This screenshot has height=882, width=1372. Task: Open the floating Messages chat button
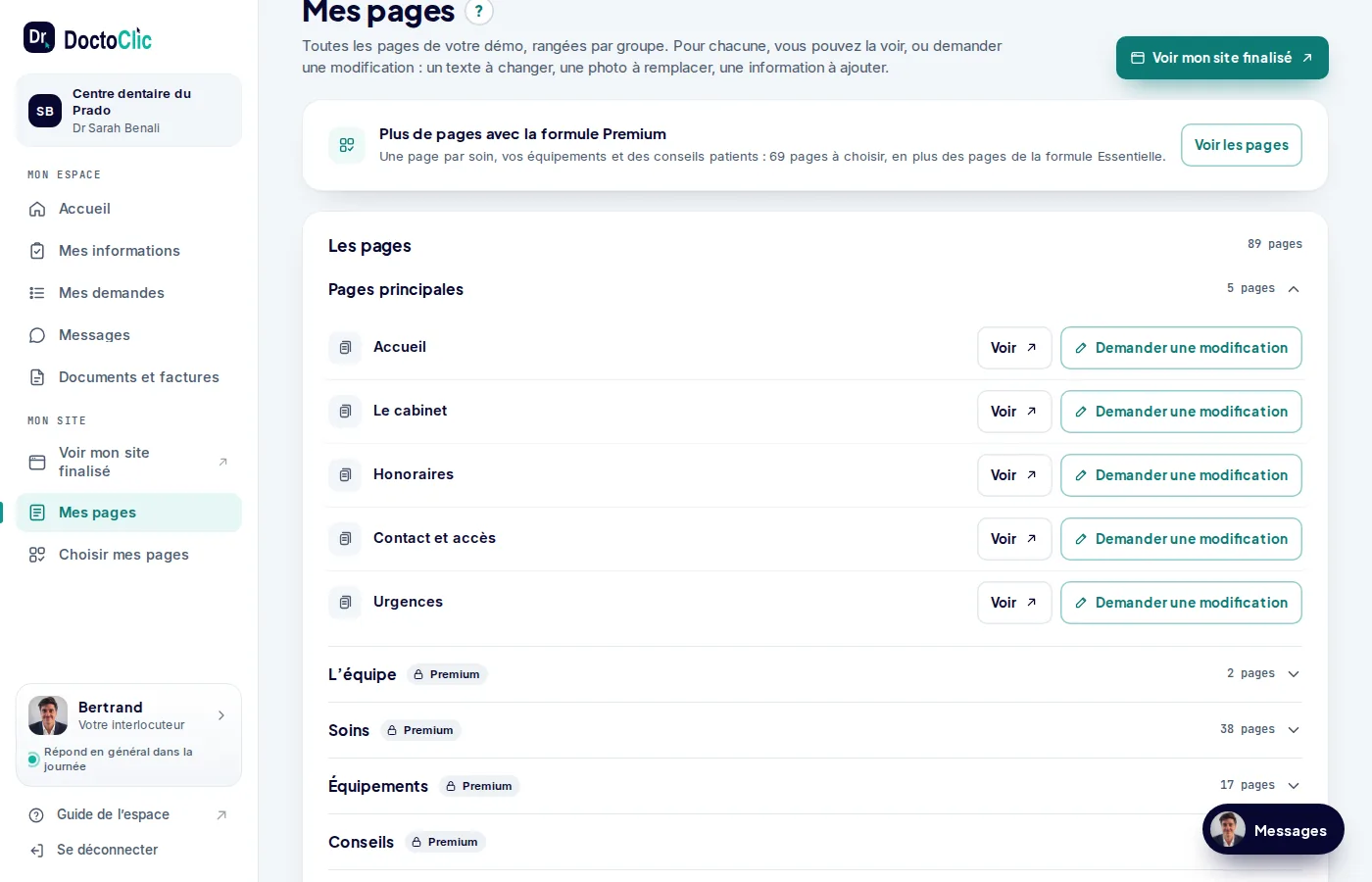point(1273,830)
